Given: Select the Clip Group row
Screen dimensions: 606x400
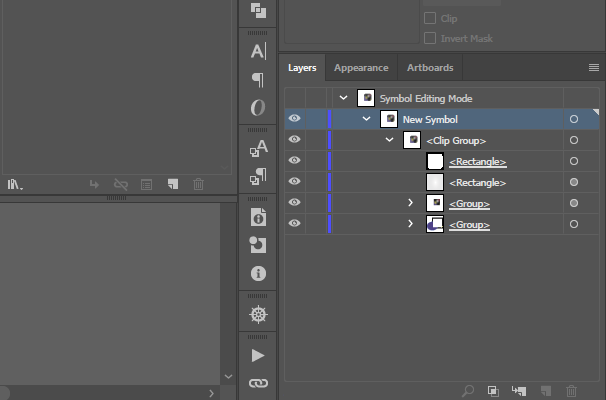Looking at the screenshot, I should [442, 140].
